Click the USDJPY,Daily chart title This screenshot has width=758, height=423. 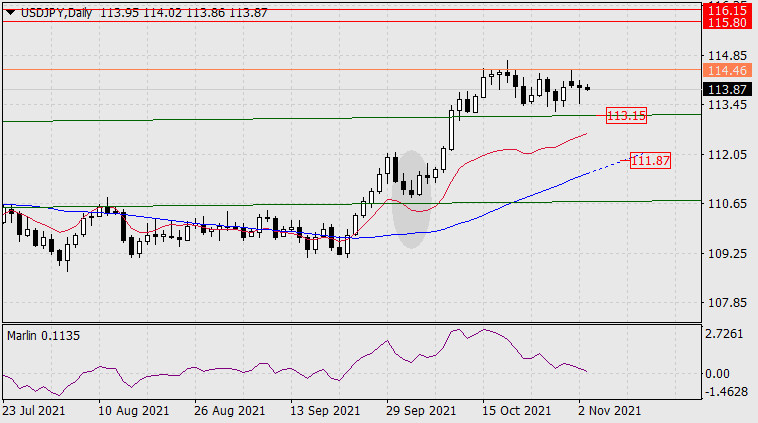[x=56, y=13]
